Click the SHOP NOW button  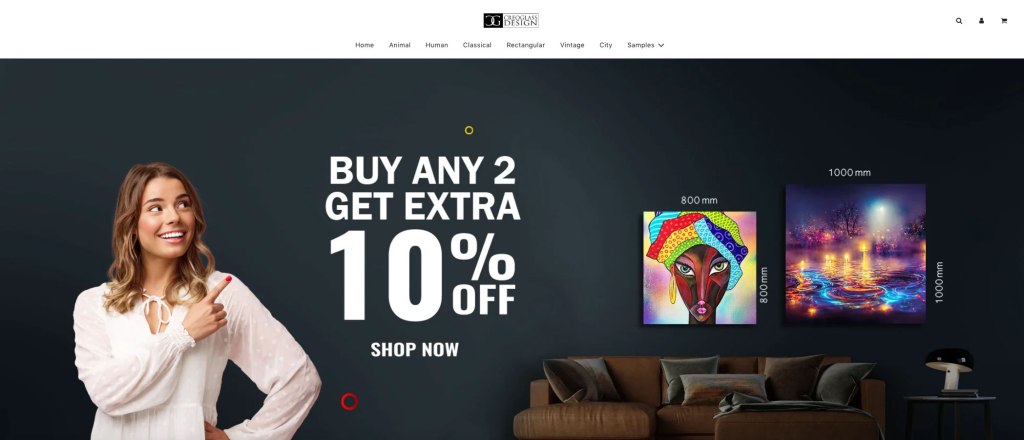coord(415,350)
